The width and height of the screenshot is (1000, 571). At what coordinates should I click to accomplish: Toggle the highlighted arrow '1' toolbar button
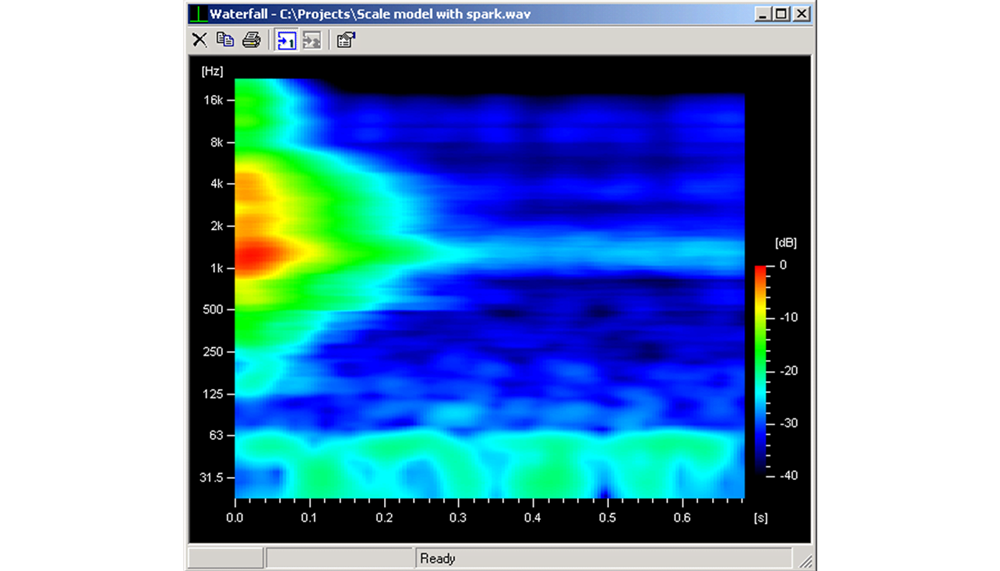pyautogui.click(x=287, y=40)
